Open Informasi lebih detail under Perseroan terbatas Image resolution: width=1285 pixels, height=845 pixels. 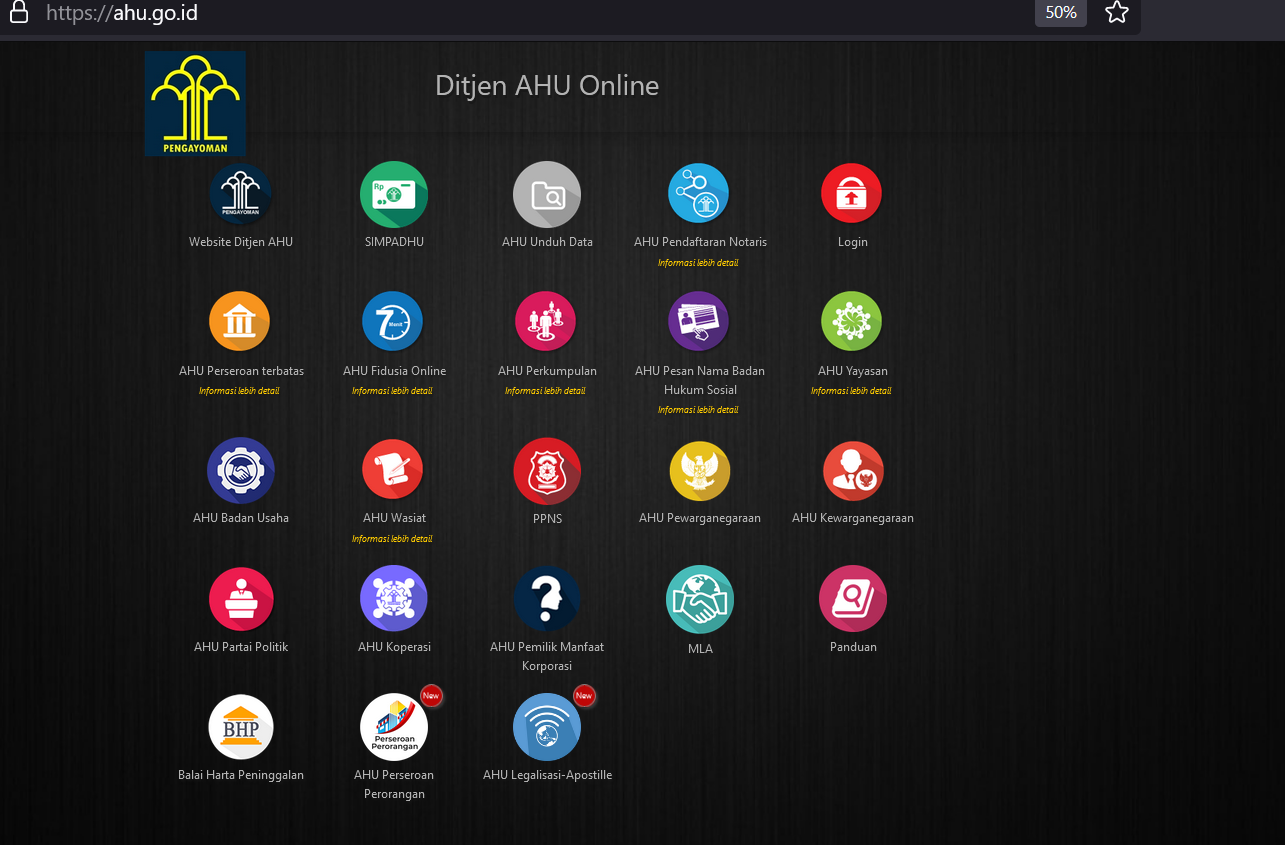tap(239, 391)
